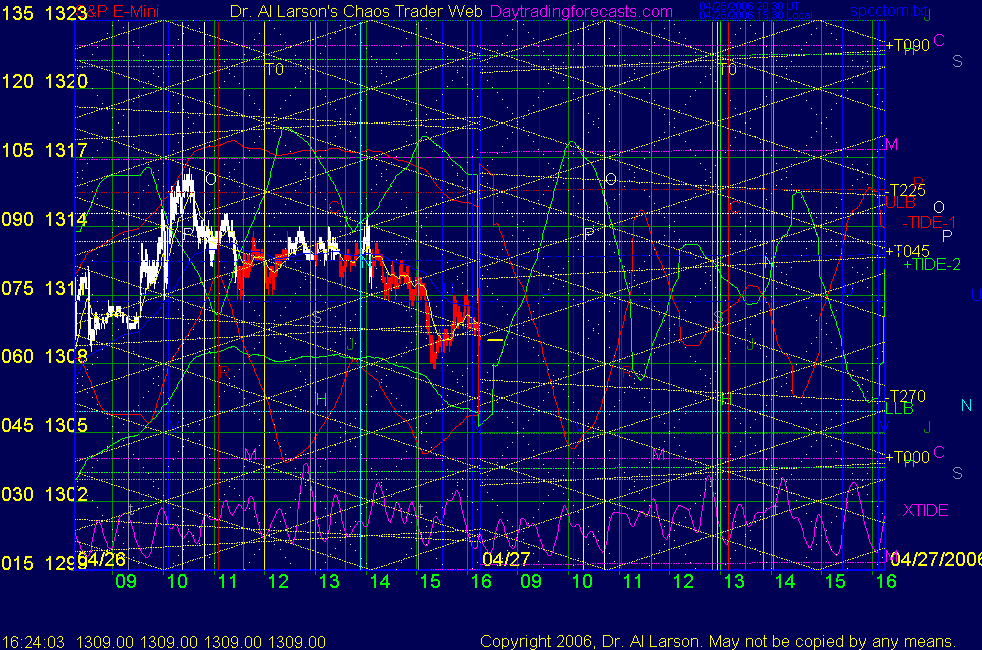Select the "spcctom.txt" file name label
The width and height of the screenshot is (982, 650).
point(890,11)
